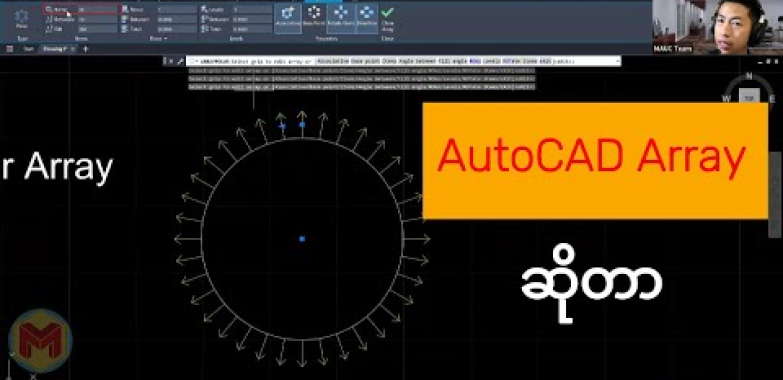Click the Rows icon in ribbon
The image size is (783, 380).
click(x=125, y=9)
